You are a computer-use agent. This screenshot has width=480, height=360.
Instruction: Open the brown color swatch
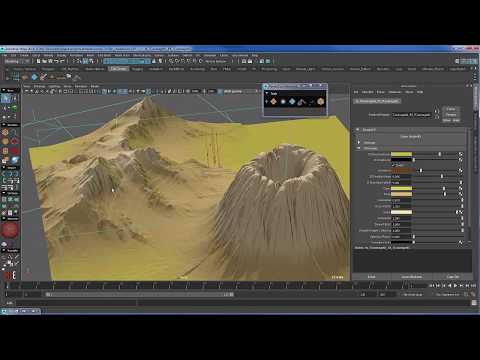tap(401, 171)
